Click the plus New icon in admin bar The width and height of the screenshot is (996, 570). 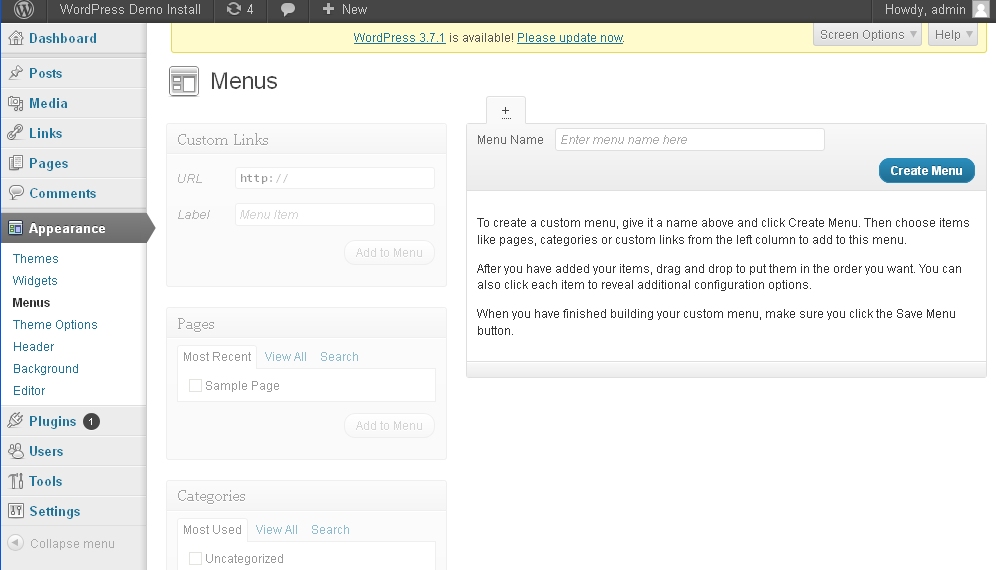[328, 9]
